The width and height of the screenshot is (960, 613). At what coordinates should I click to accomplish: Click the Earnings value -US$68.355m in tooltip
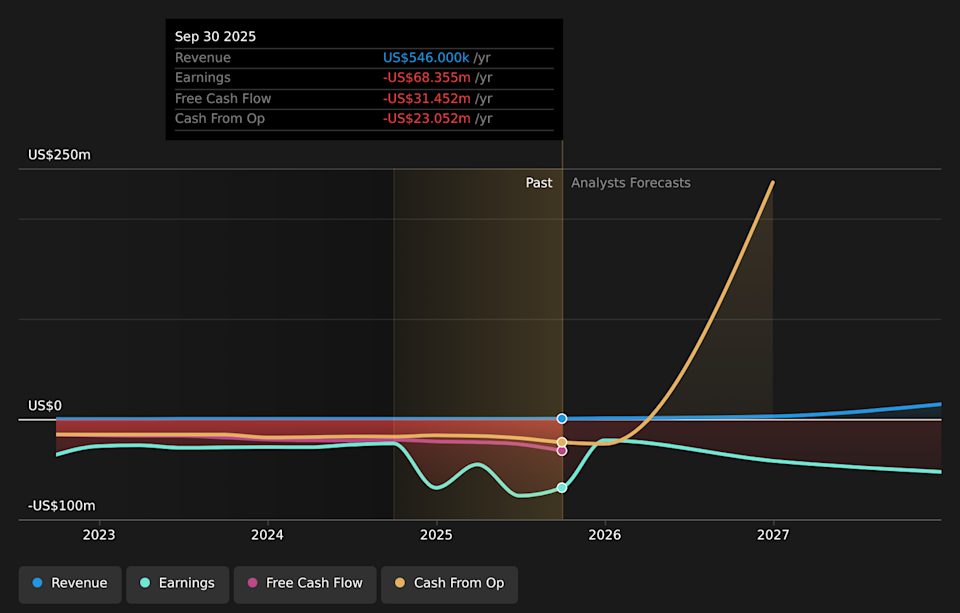(x=426, y=78)
